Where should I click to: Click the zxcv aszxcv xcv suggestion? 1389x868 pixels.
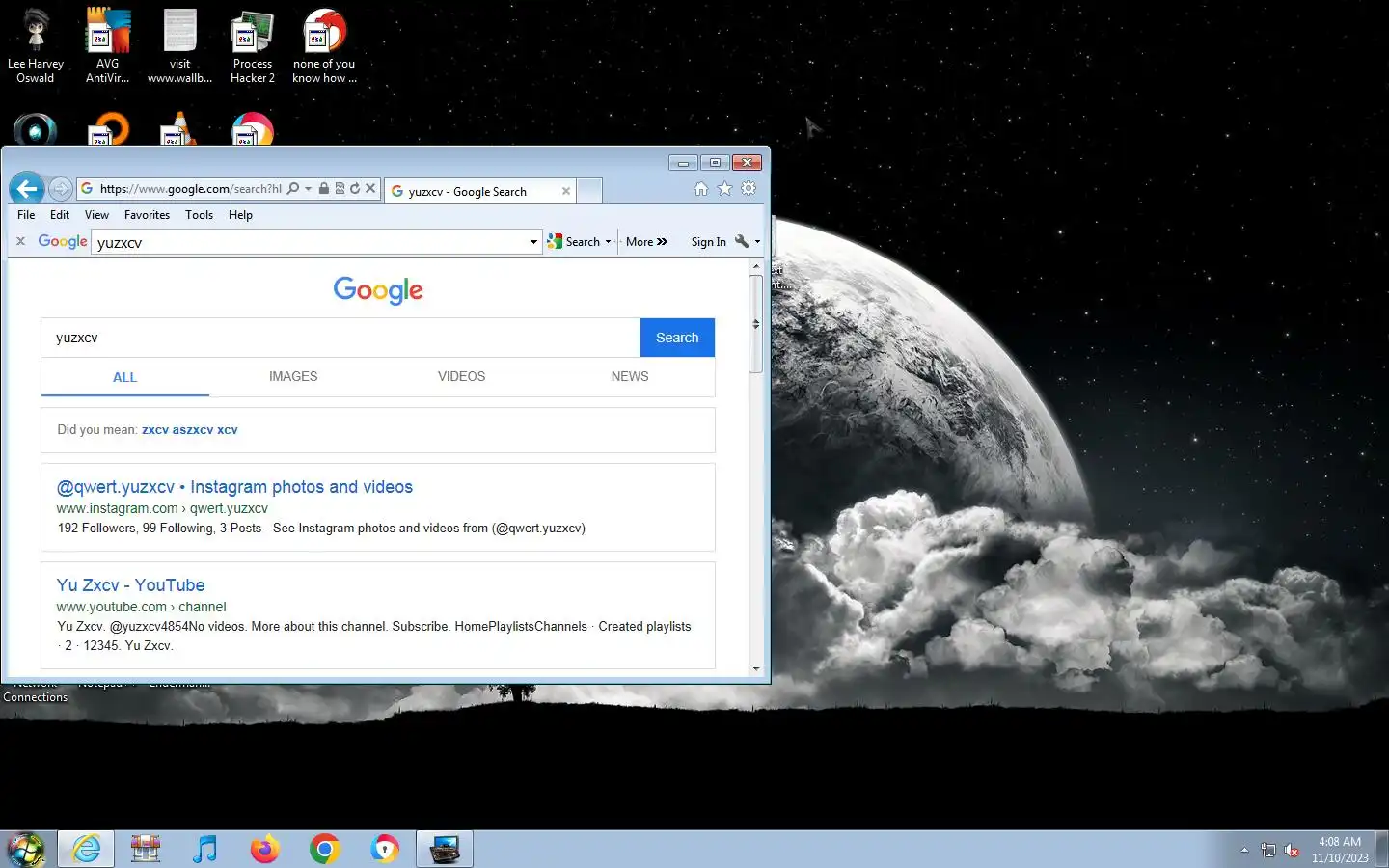click(189, 430)
